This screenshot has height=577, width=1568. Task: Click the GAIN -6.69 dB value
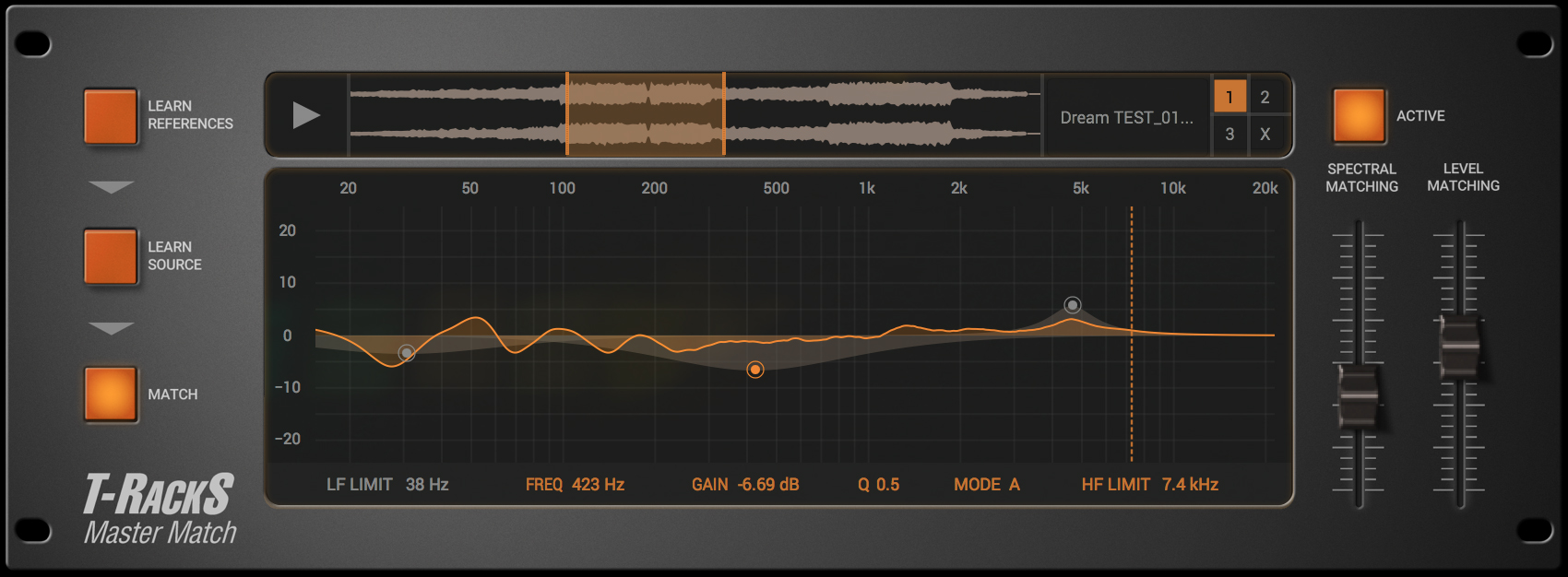(x=767, y=485)
